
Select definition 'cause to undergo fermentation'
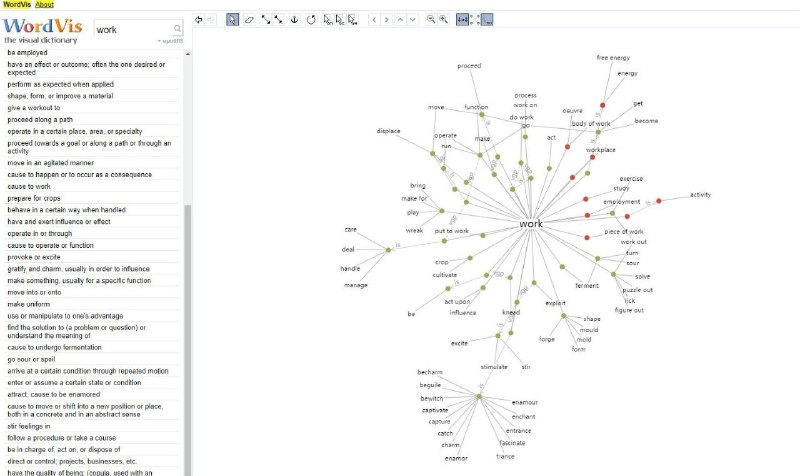coord(64,346)
